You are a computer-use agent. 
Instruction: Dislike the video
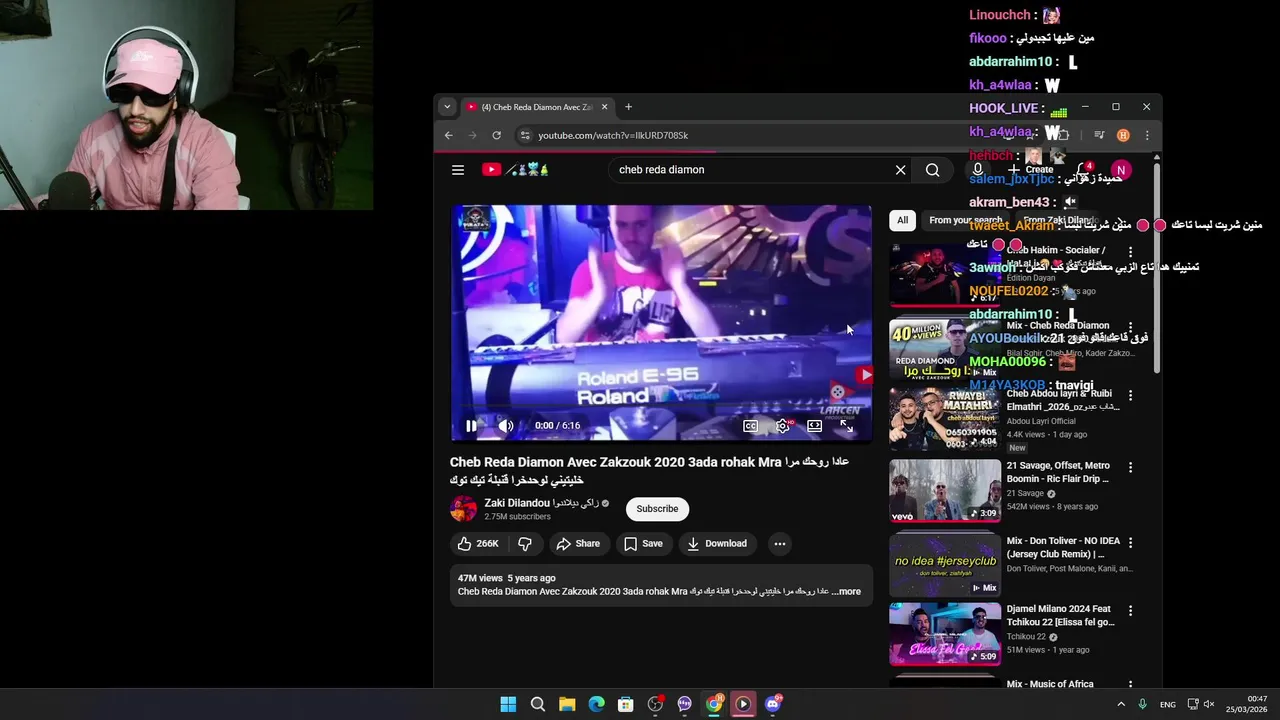(524, 544)
